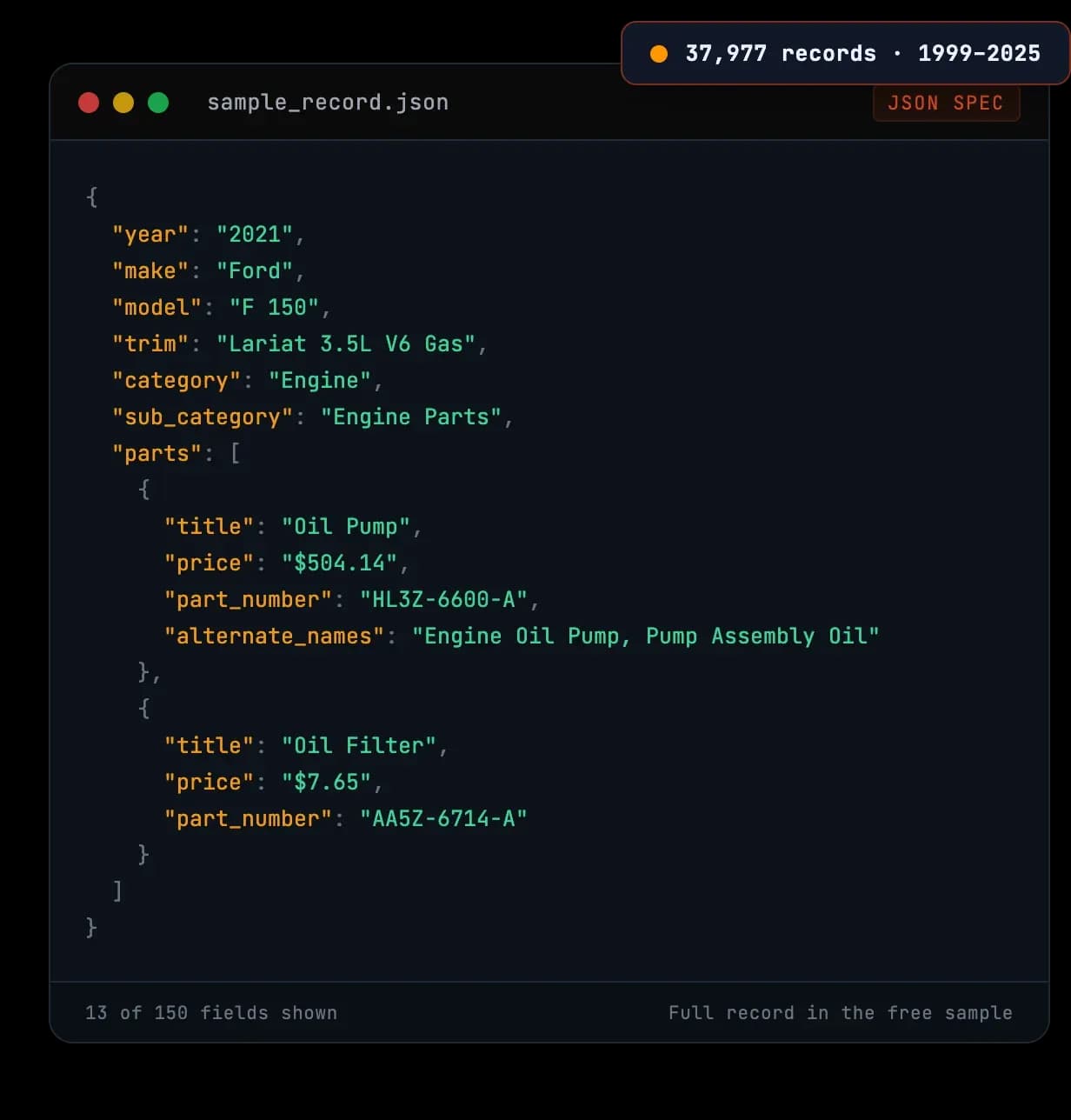
Task: Select the "Oil Filter" title value
Action: coord(359,746)
